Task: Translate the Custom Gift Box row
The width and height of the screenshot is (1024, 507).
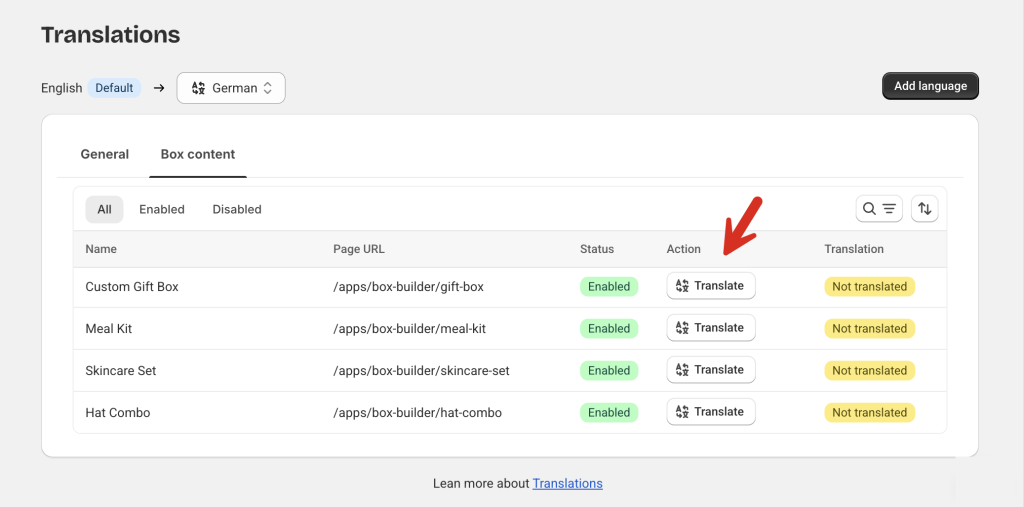Action: click(x=711, y=286)
